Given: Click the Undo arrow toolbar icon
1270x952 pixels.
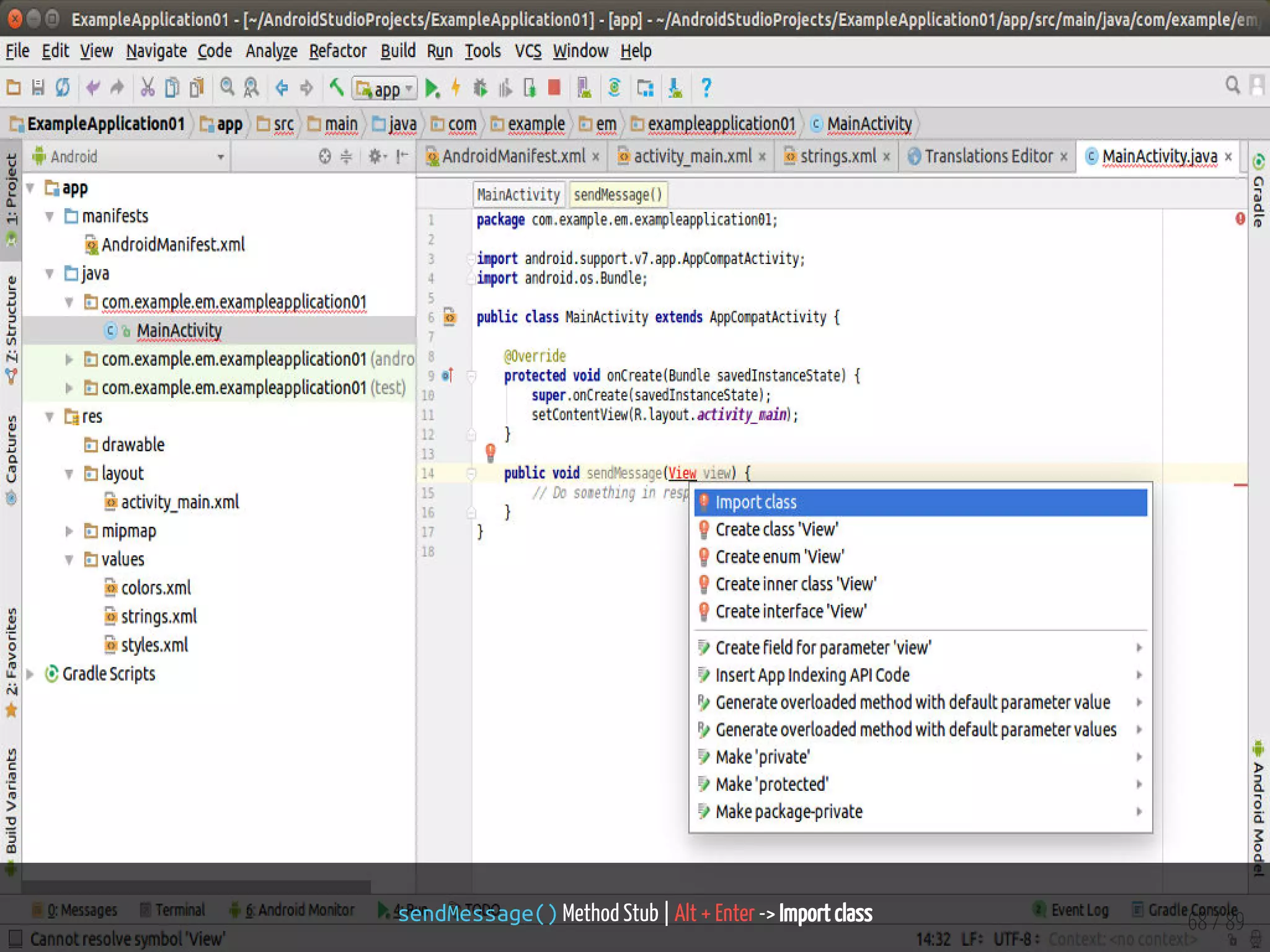Looking at the screenshot, I should point(93,88).
